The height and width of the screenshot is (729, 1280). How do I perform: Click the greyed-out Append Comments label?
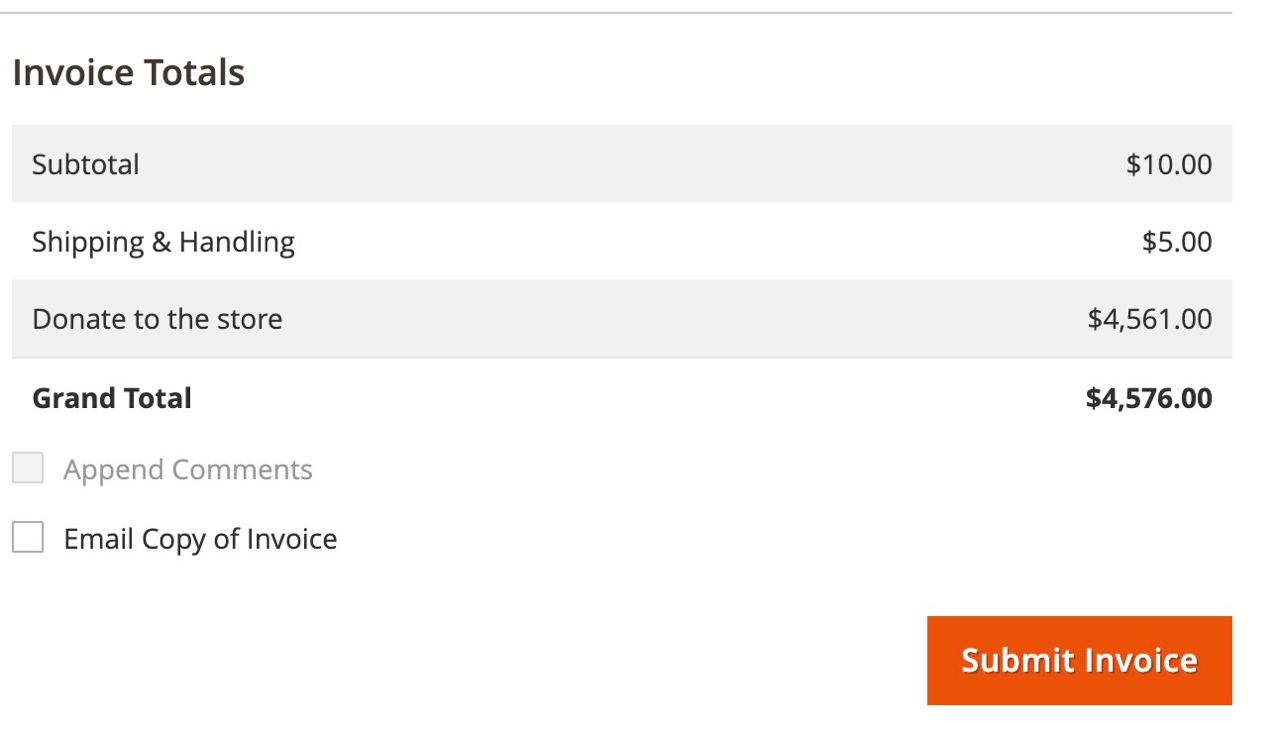188,469
